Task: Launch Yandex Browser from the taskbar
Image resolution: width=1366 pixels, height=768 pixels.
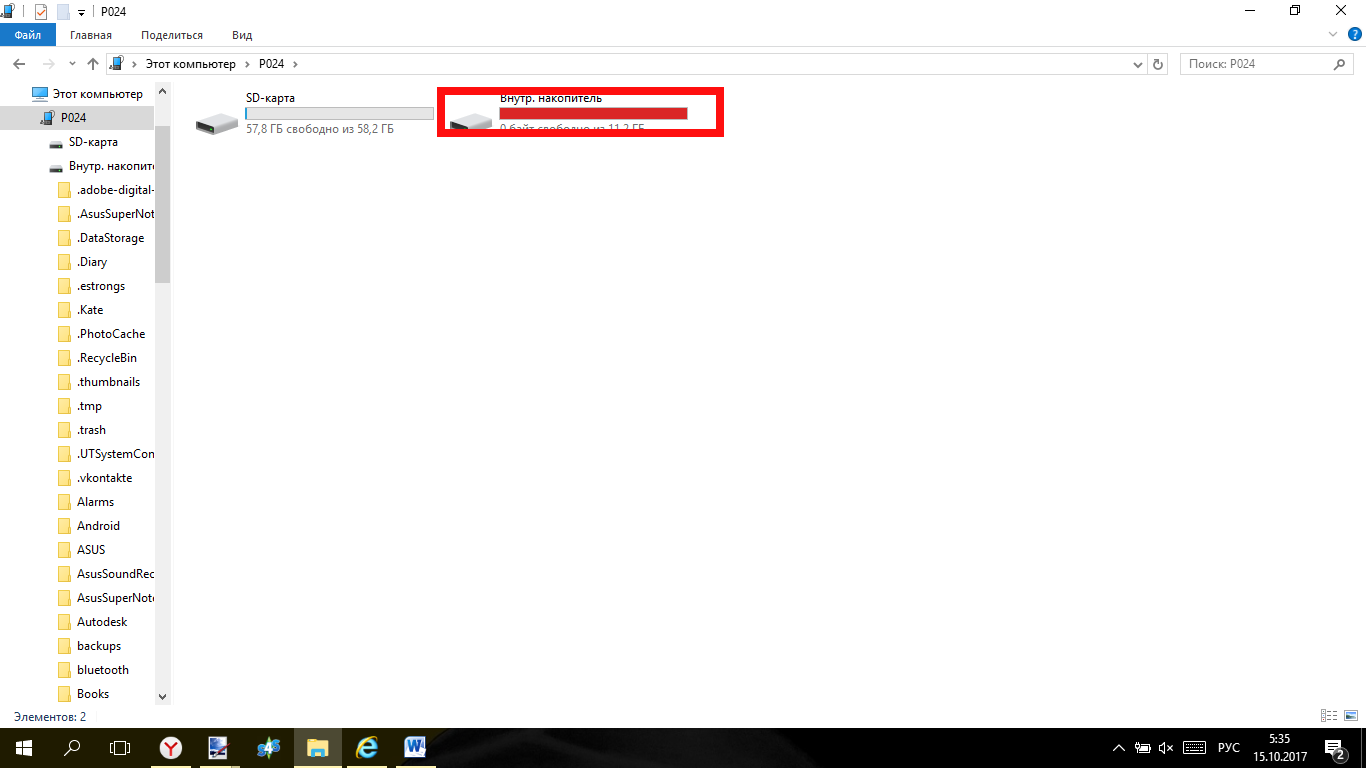Action: (172, 747)
